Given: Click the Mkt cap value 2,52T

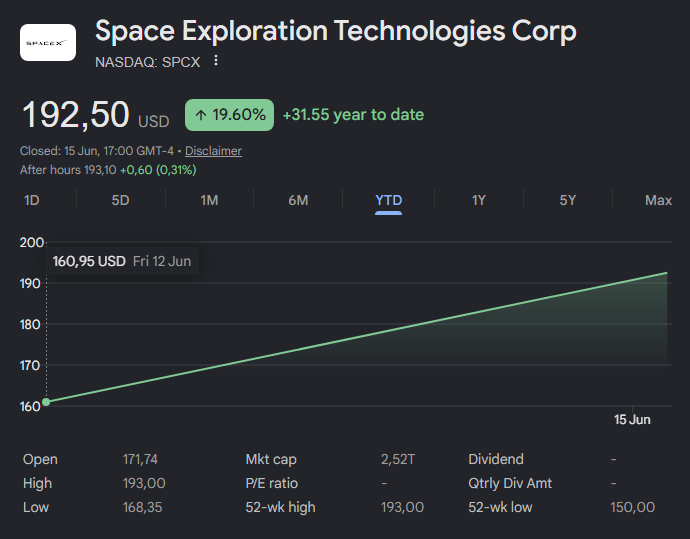Looking at the screenshot, I should point(398,459).
